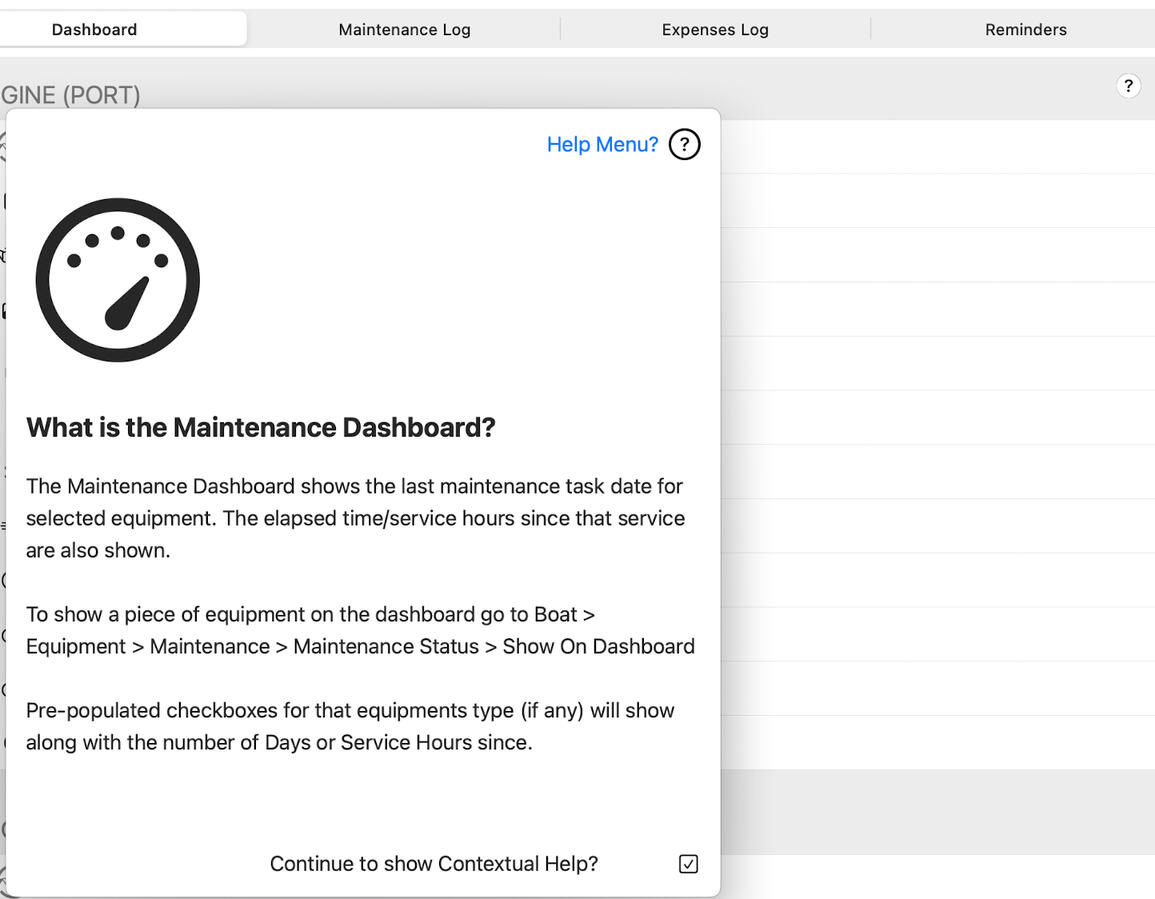Uncheck the Continue to show Contextual Help checkbox
This screenshot has height=899, width=1155.
click(x=688, y=864)
